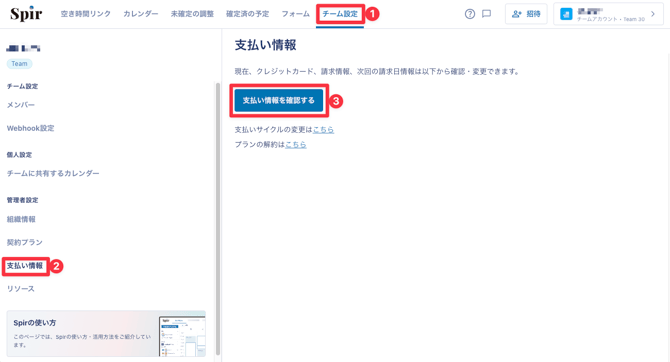Select 支払い情報 in sidebar
670x362 pixels.
click(25, 266)
